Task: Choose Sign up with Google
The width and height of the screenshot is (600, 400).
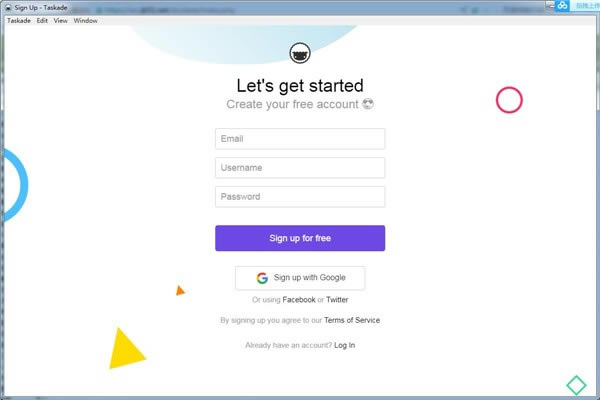Action: click(300, 278)
